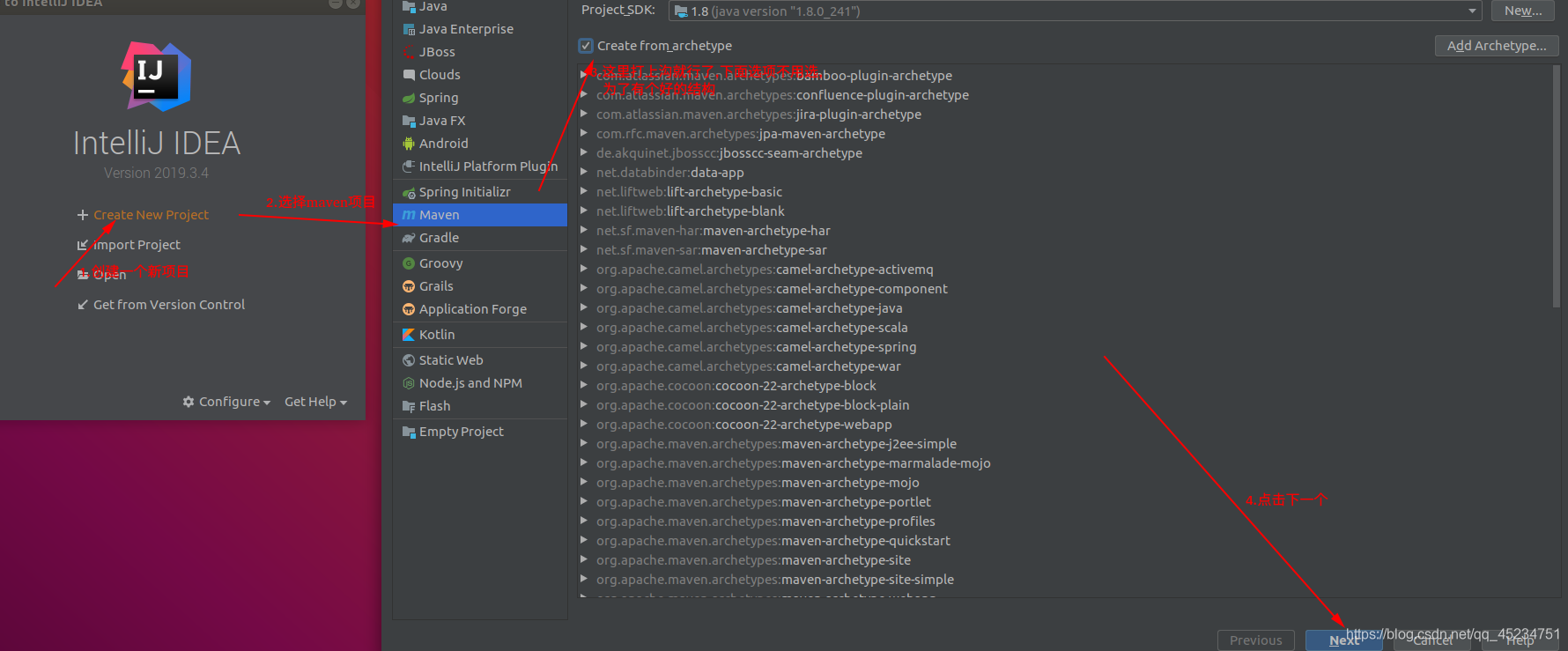The width and height of the screenshot is (1568, 651).
Task: Expand the jbosscc-seam-archetype entry
Action: click(584, 152)
